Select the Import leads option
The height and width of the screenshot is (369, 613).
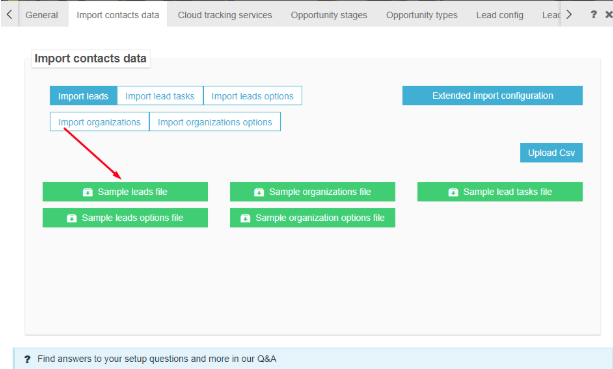pos(83,96)
